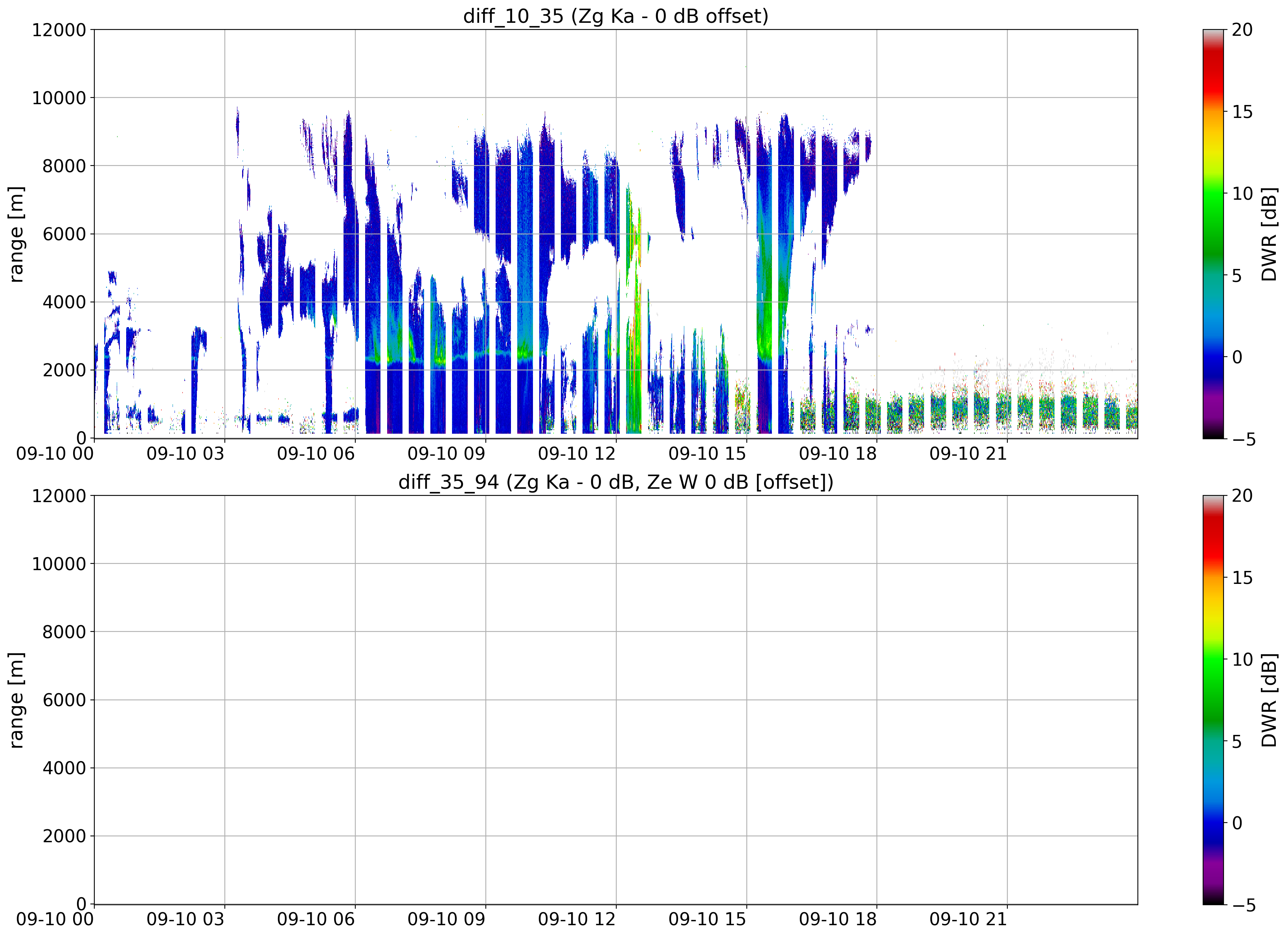The width and height of the screenshot is (1288, 937).
Task: Click the "09-10 03" time tick under upper plot
Action: coord(186,453)
